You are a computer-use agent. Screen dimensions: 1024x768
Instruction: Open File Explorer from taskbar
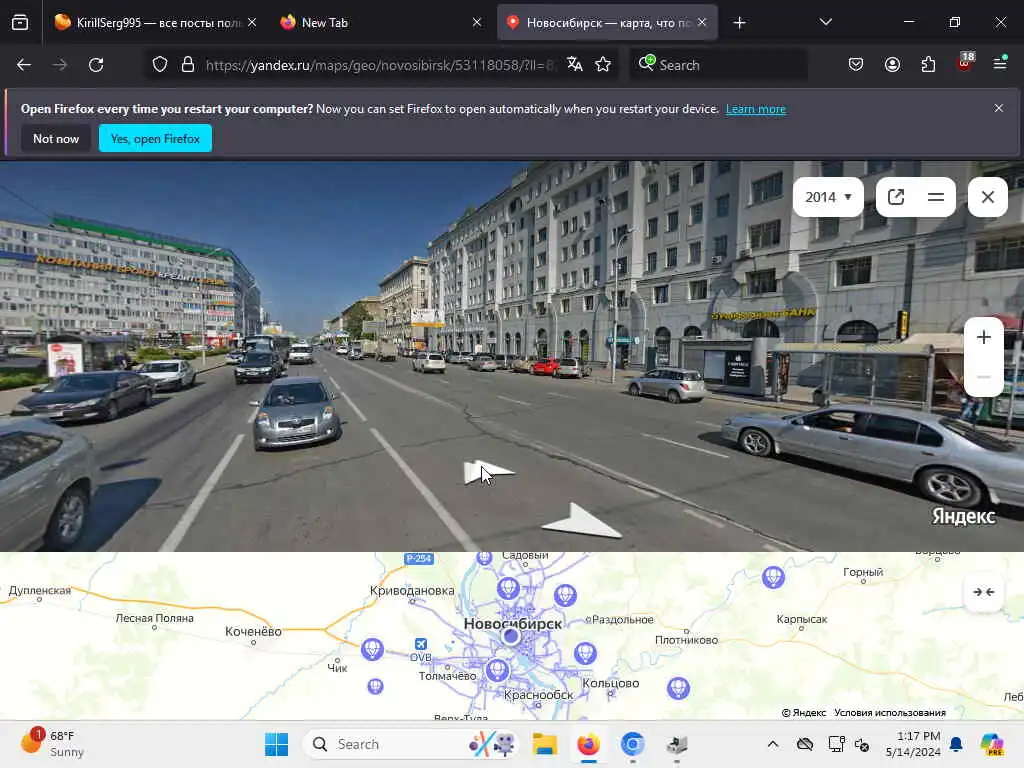pyautogui.click(x=544, y=744)
